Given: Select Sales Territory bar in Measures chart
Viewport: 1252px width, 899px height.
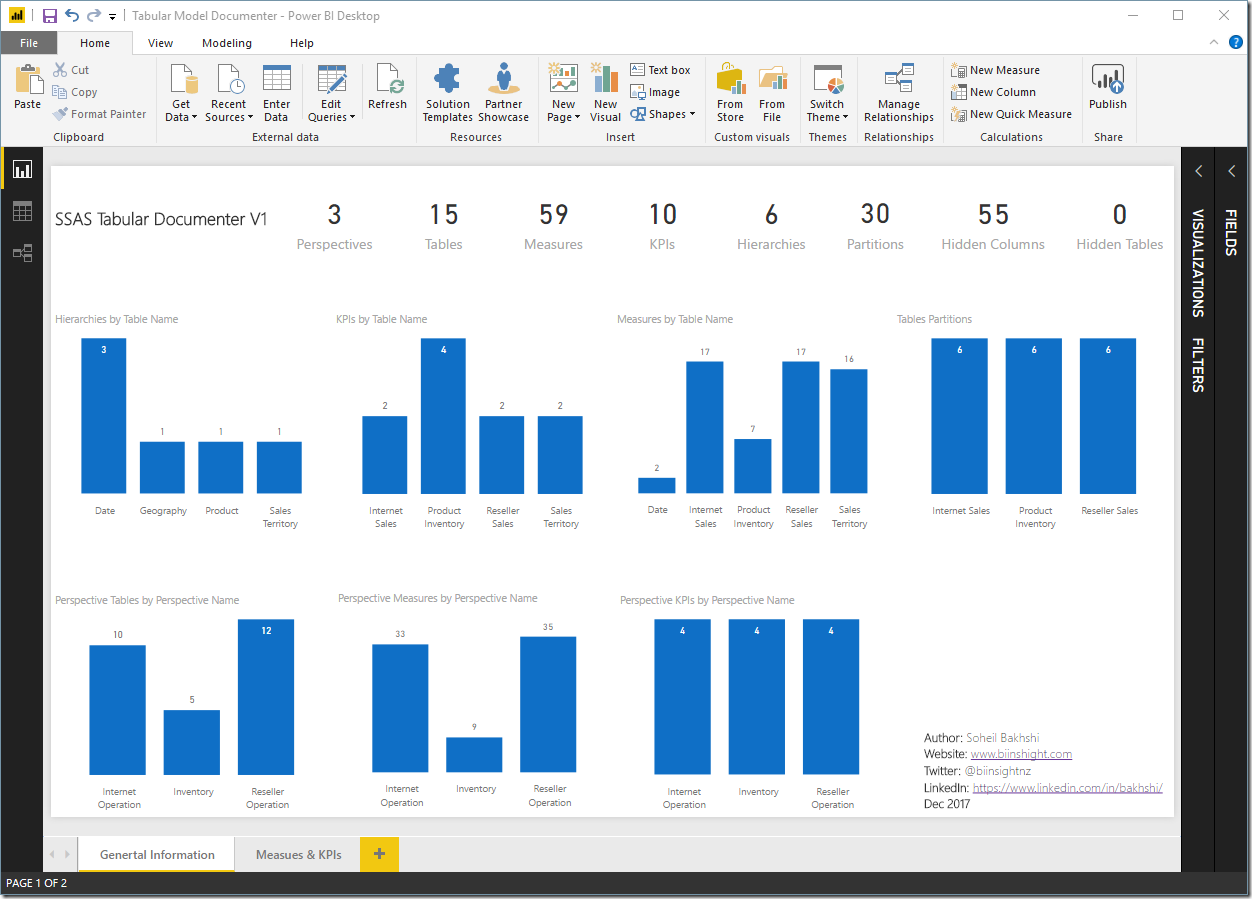Looking at the screenshot, I should [849, 431].
